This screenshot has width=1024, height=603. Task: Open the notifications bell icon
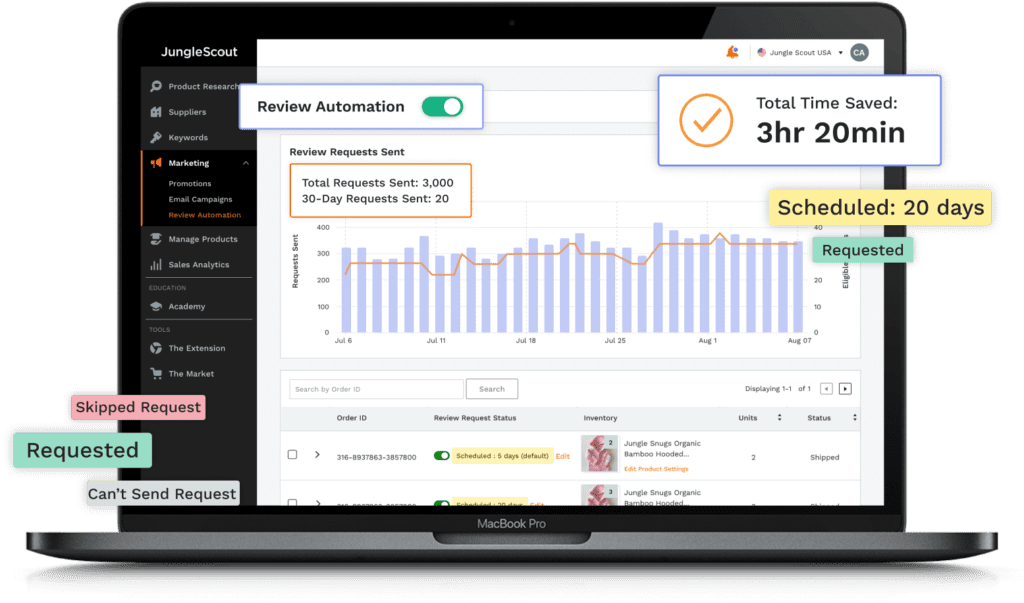732,53
